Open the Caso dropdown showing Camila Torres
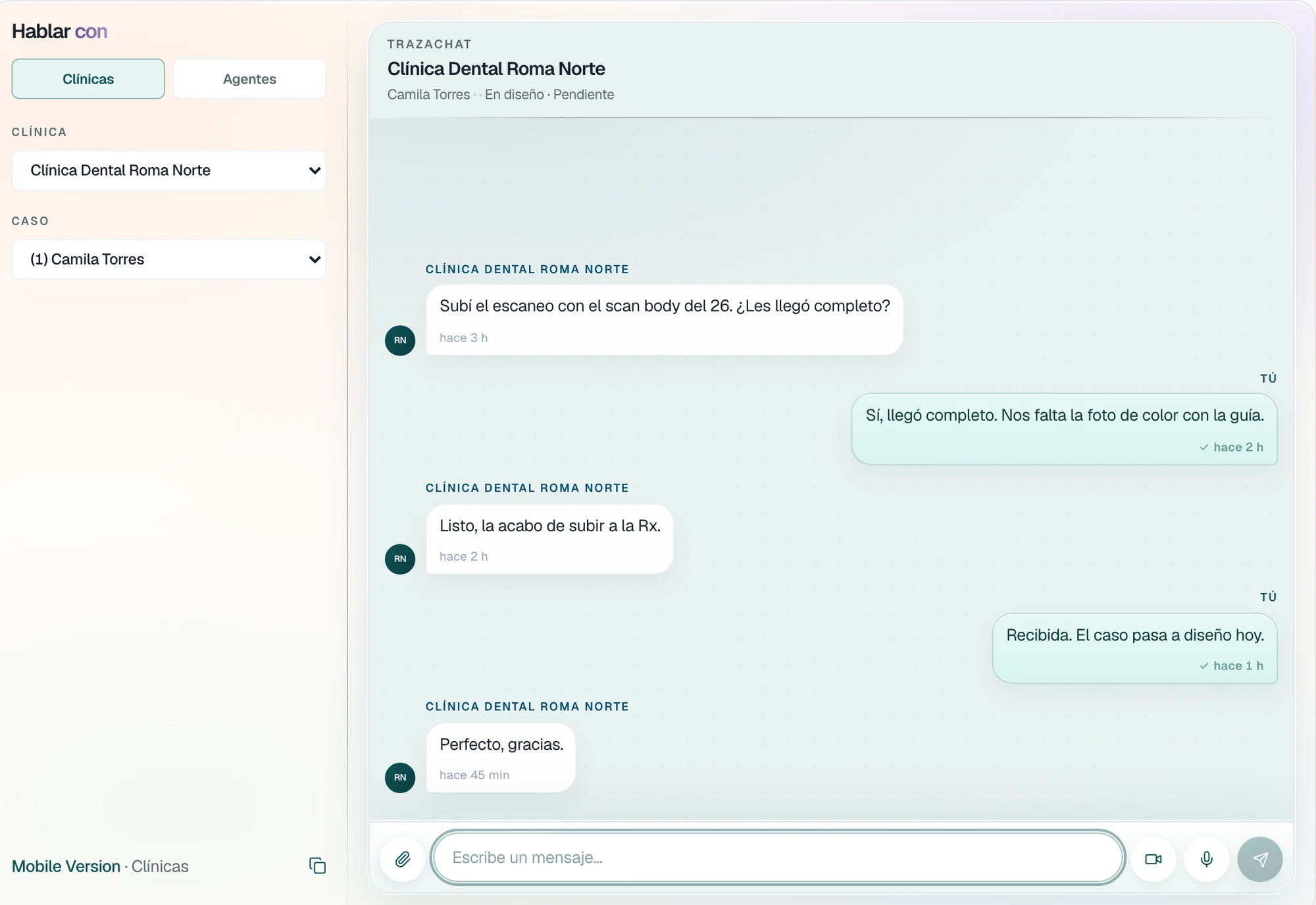 pyautogui.click(x=169, y=259)
